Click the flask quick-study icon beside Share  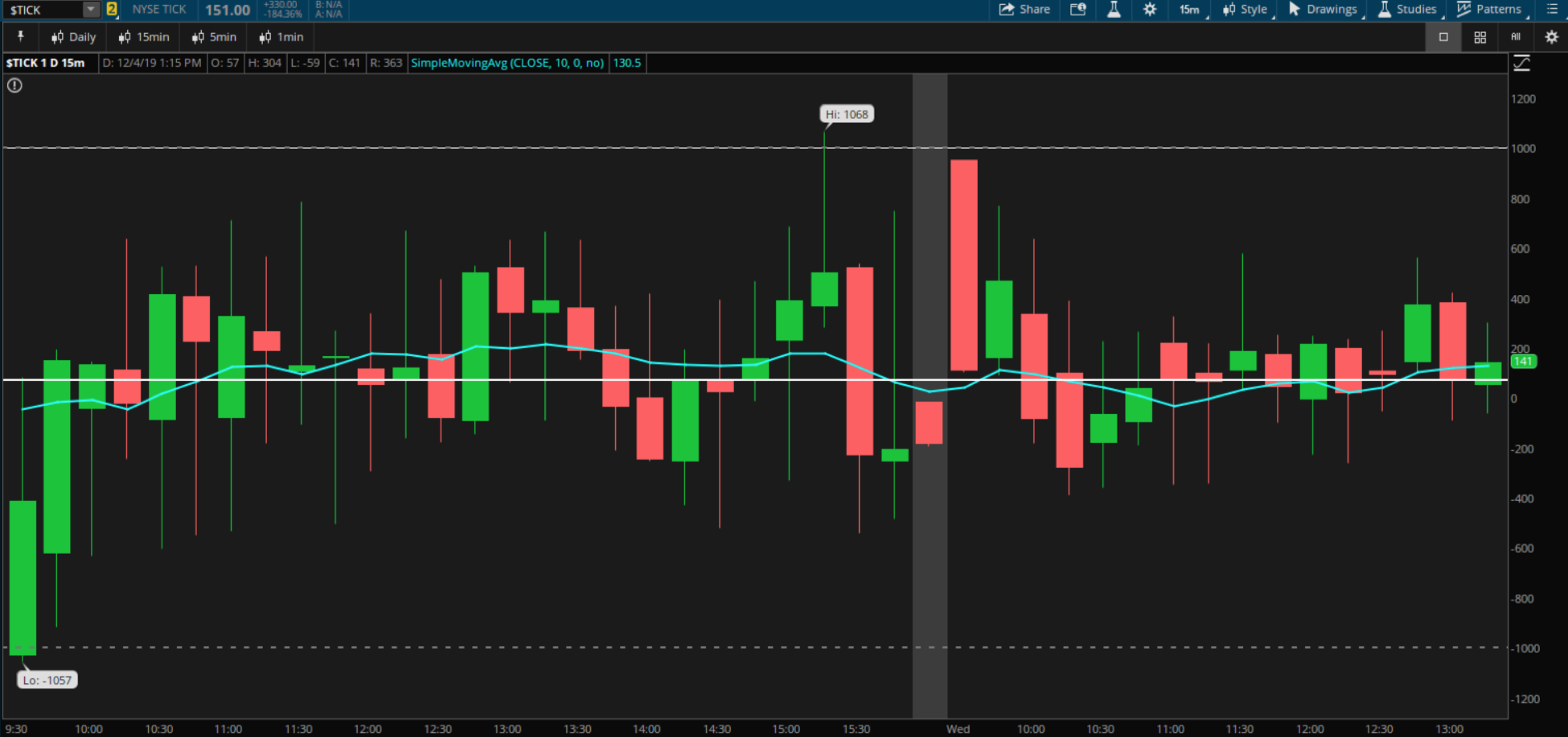click(1114, 9)
